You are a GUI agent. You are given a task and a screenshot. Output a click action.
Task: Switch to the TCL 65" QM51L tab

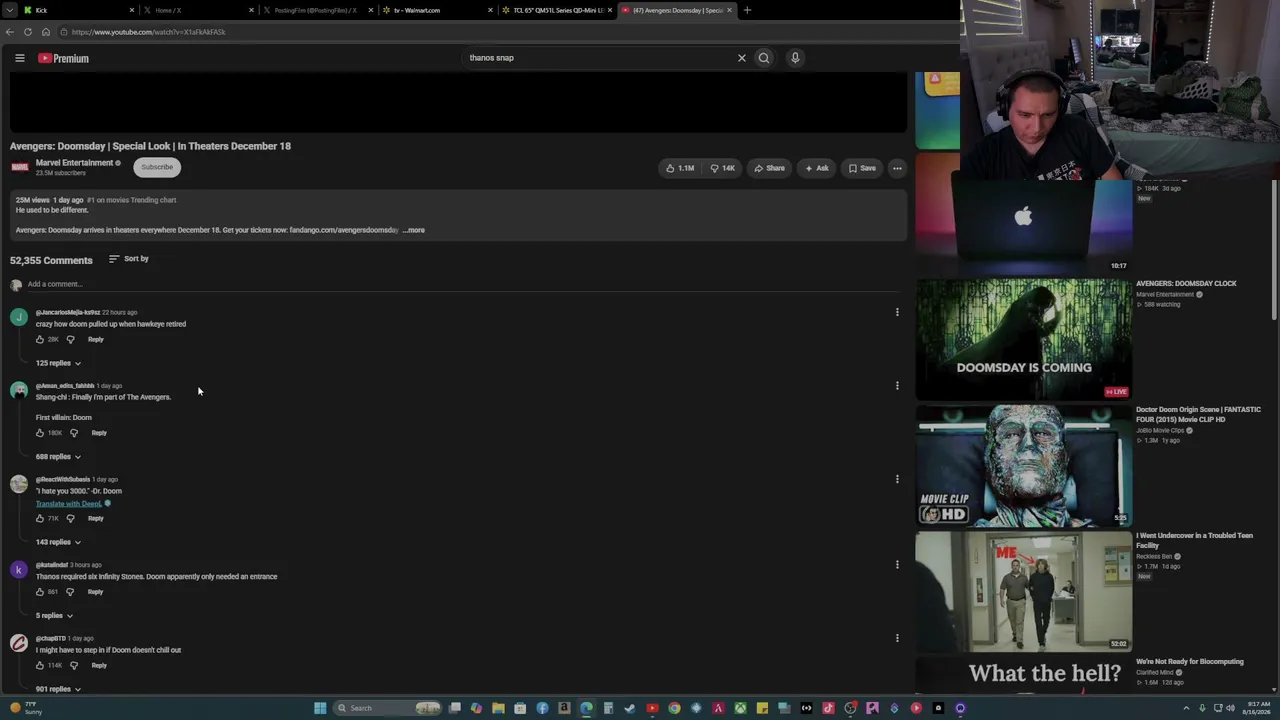pyautogui.click(x=558, y=10)
